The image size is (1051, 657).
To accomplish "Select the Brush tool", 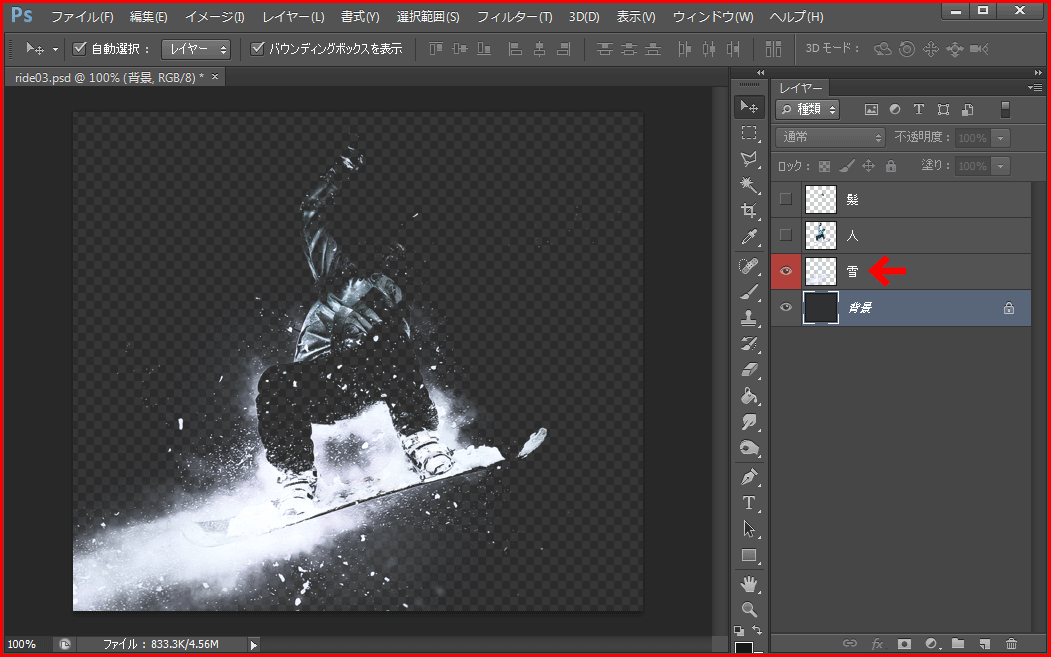I will tap(749, 292).
